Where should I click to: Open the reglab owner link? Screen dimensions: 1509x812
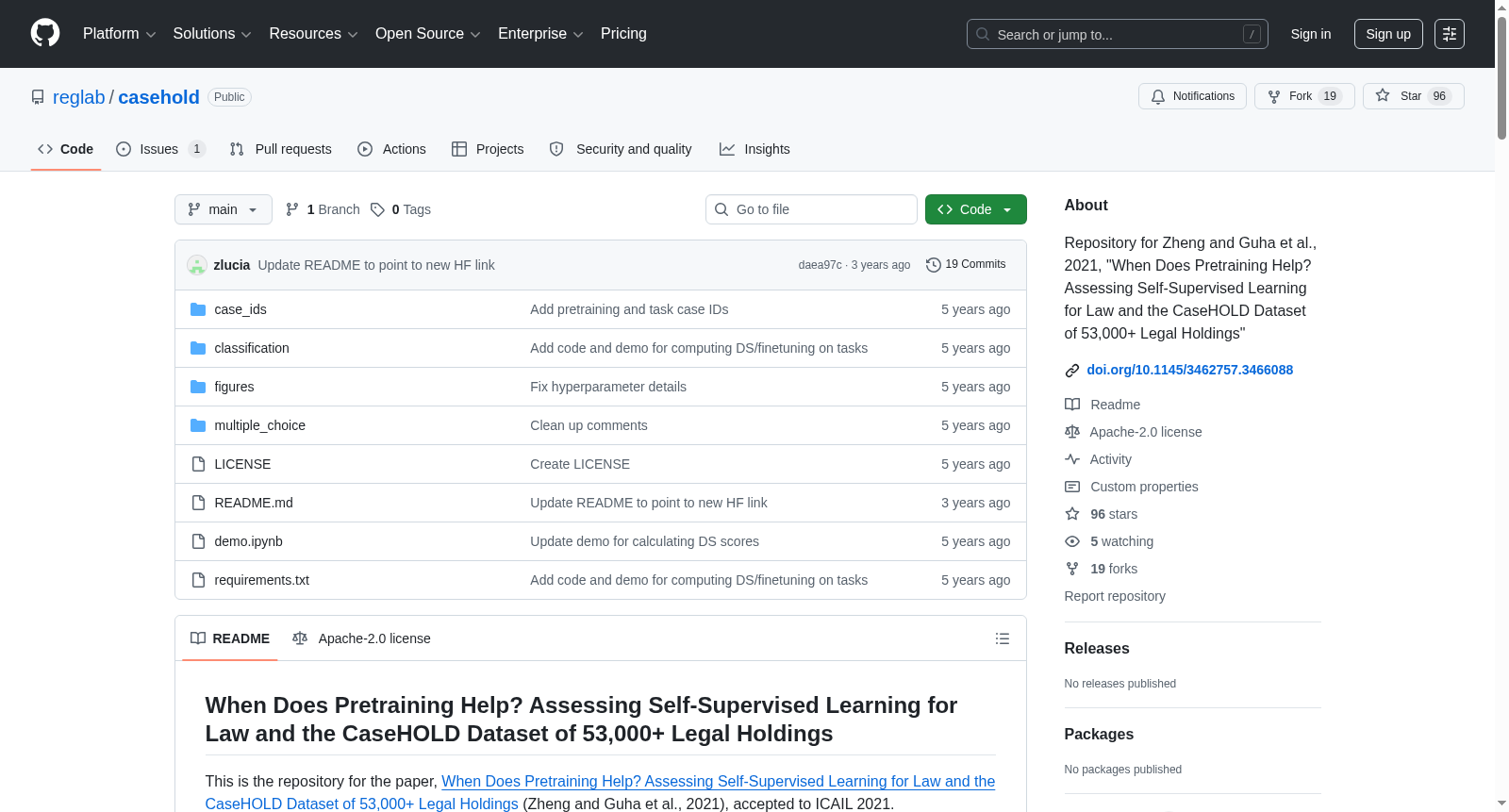point(79,97)
